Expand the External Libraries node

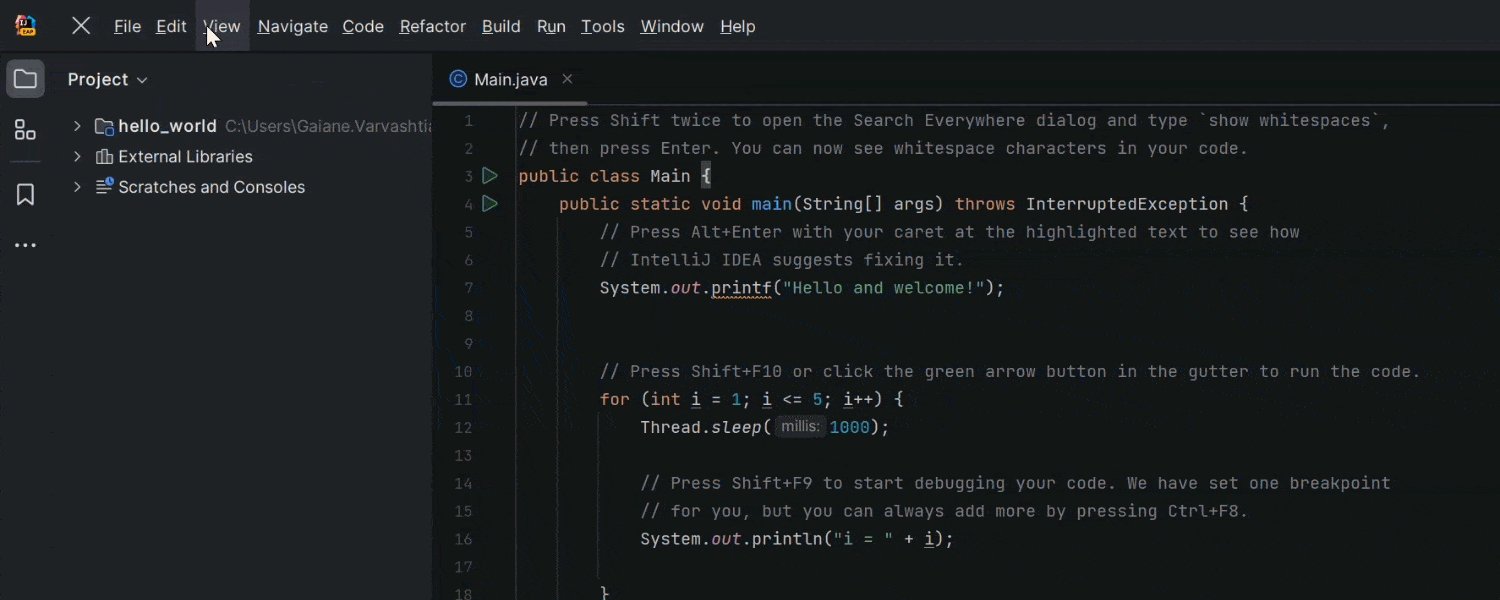tap(77, 157)
